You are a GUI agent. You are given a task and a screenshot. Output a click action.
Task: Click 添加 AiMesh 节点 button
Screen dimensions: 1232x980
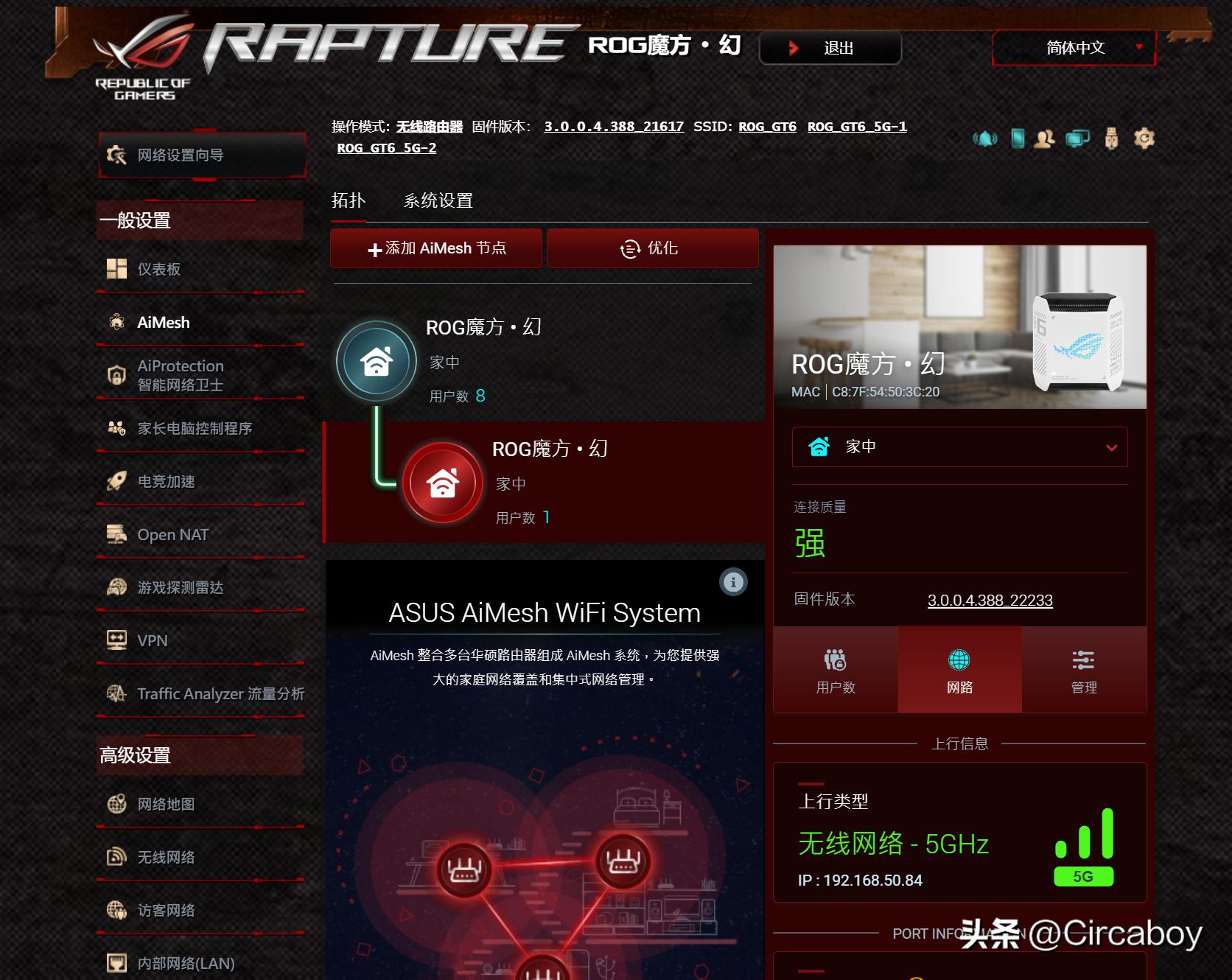point(436,248)
